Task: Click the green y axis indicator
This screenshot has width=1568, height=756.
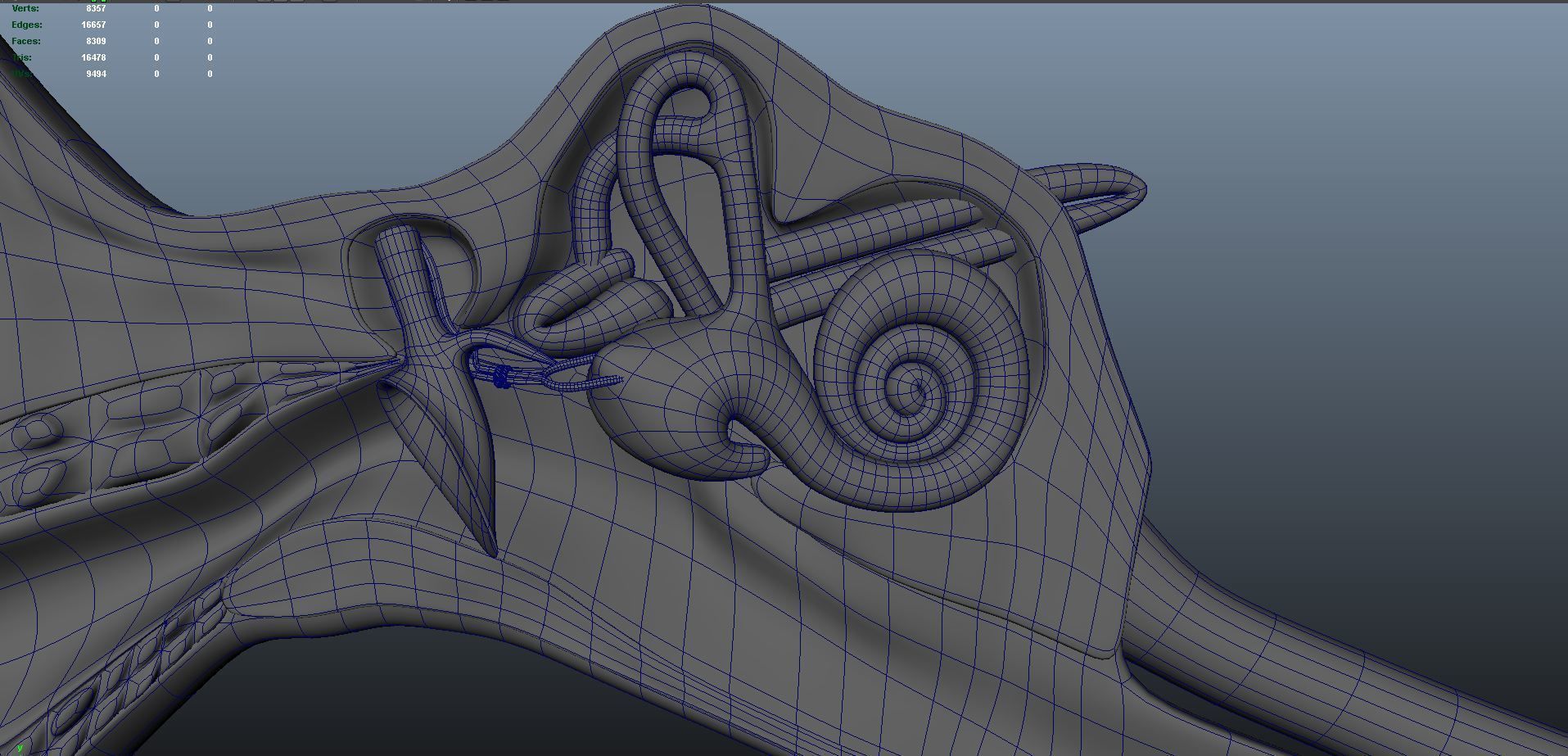Action: point(20,748)
